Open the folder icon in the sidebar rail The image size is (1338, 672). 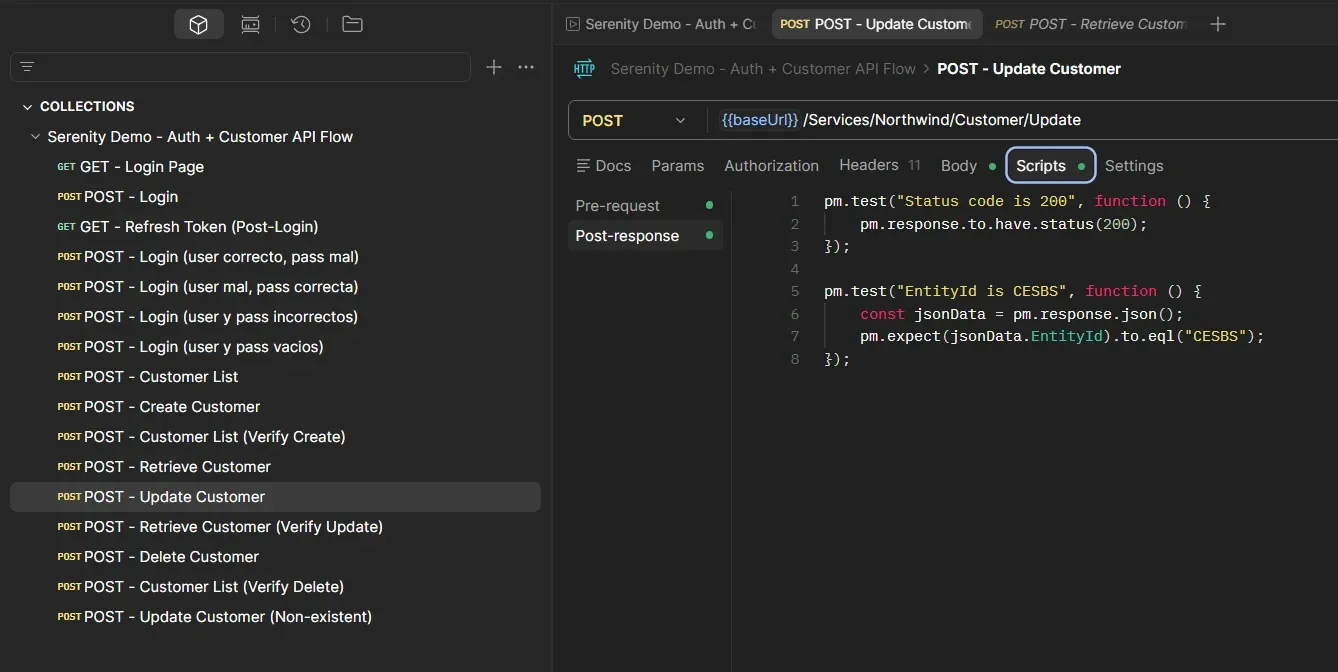352,23
